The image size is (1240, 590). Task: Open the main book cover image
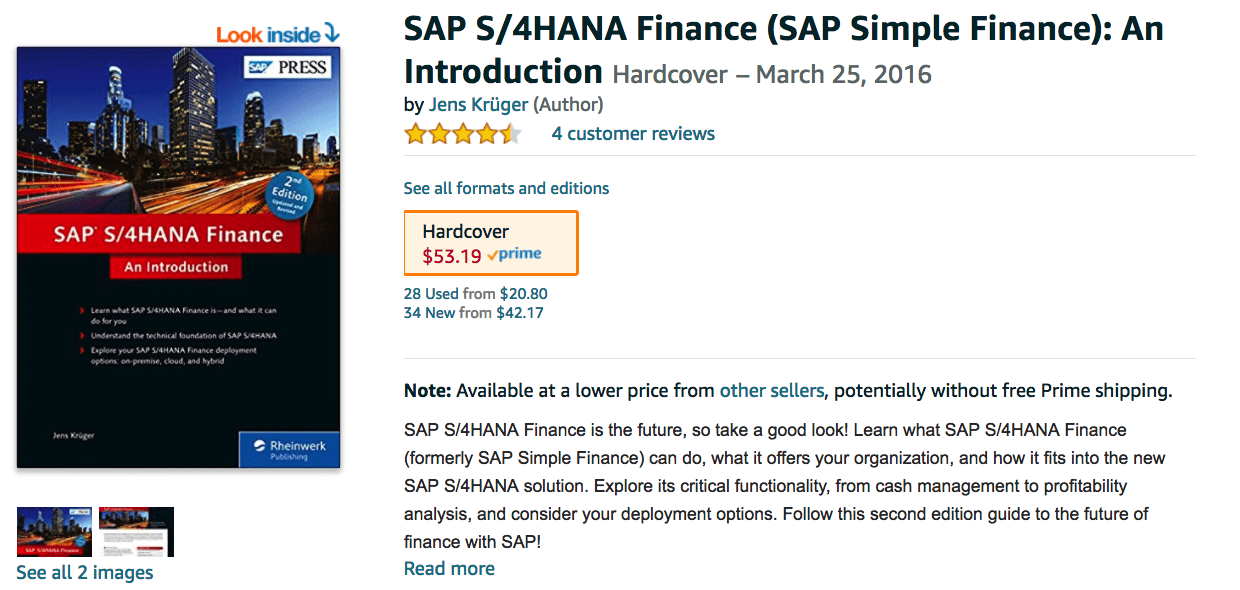tap(179, 257)
